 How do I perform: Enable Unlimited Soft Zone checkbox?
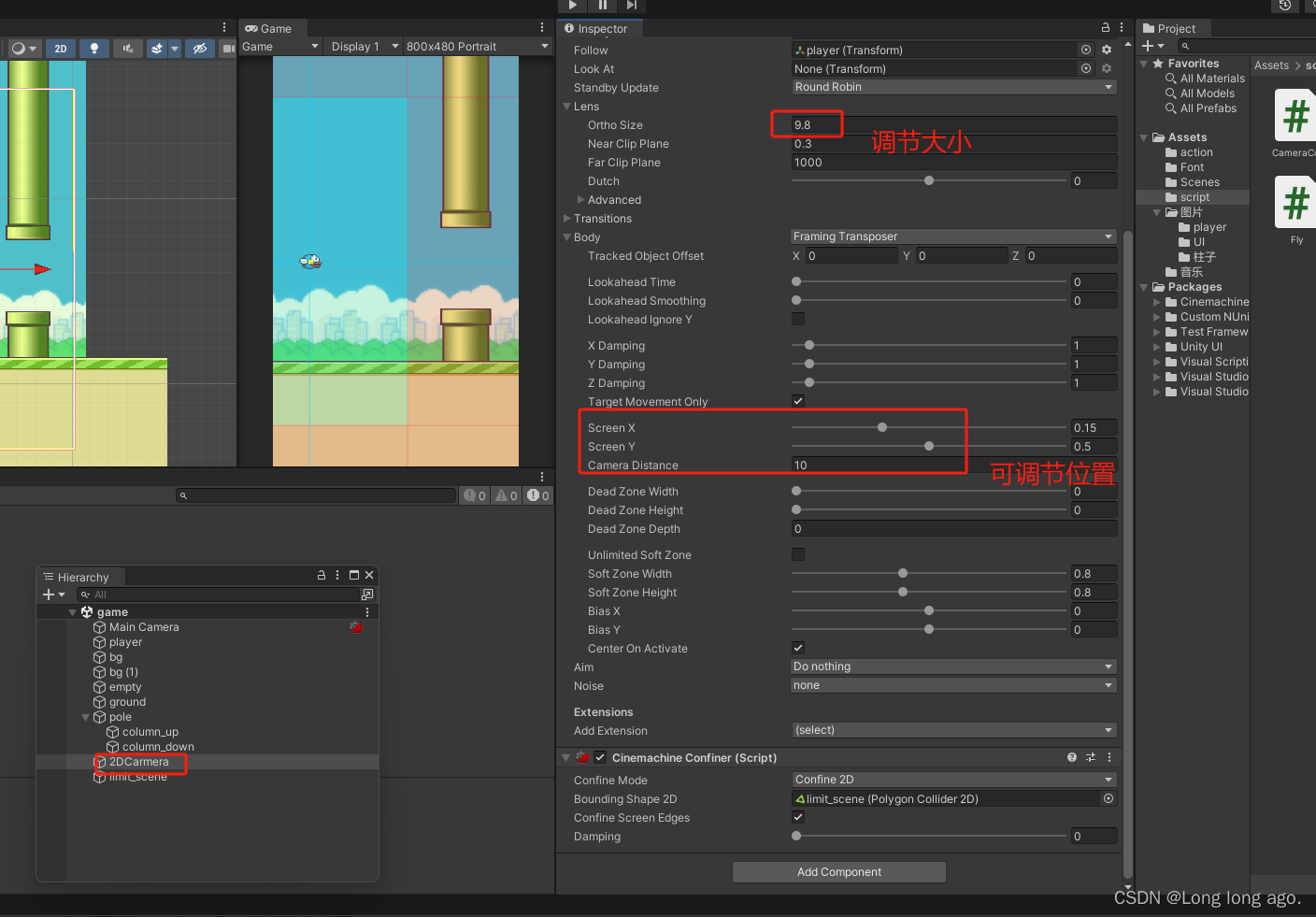point(798,554)
